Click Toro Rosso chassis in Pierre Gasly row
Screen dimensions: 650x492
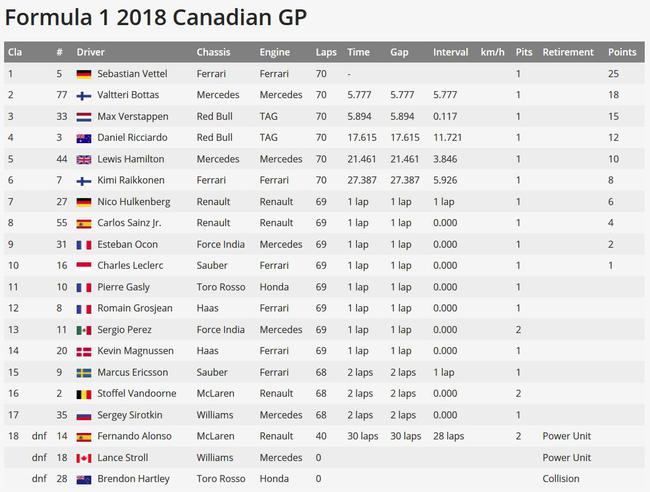tap(221, 287)
